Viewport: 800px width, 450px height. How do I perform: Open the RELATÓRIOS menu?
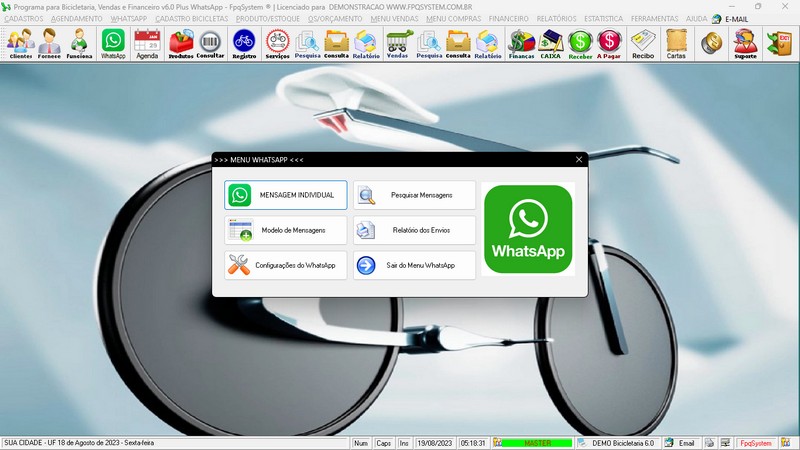[x=557, y=18]
